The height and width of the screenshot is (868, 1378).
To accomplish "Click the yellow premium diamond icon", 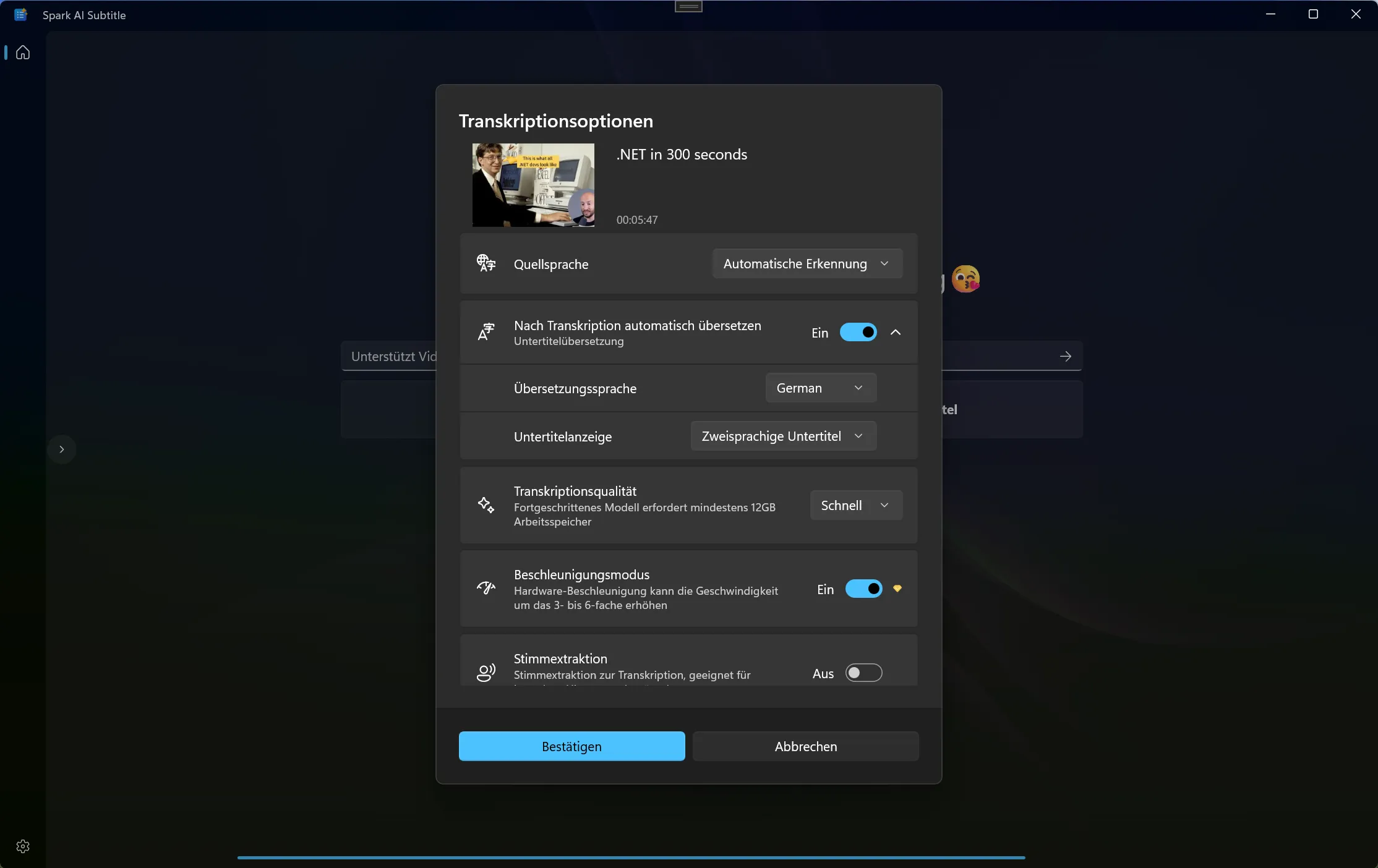I will [897, 589].
